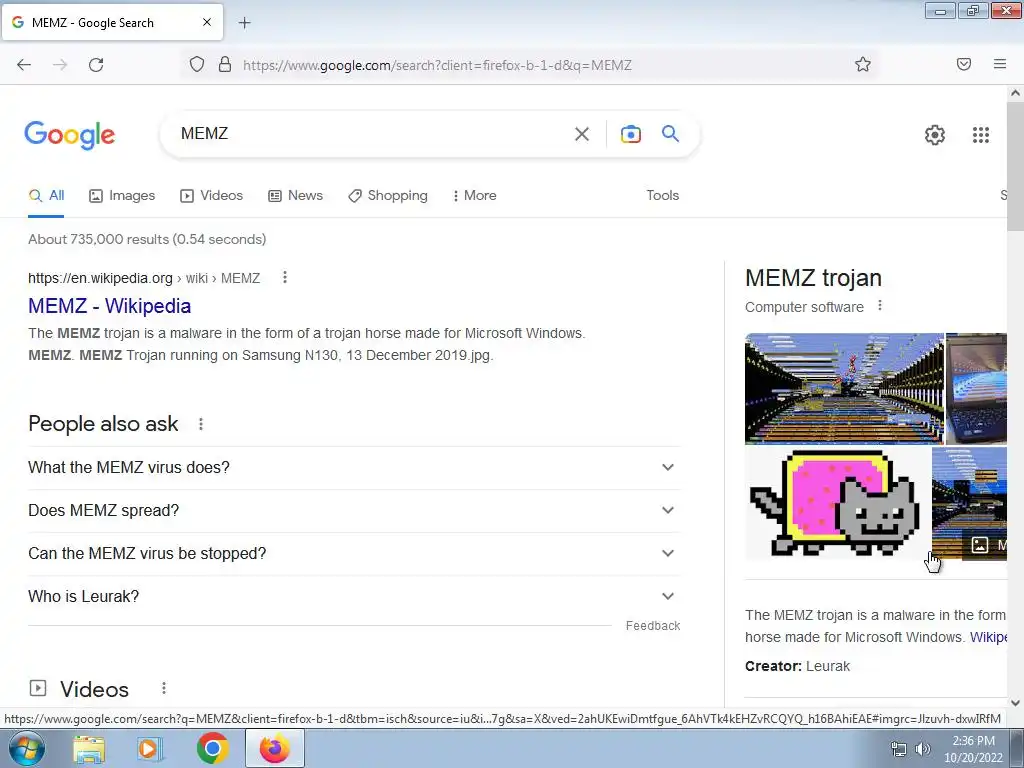
Task: Click the scrollbar up arrow
Action: tap(1015, 93)
